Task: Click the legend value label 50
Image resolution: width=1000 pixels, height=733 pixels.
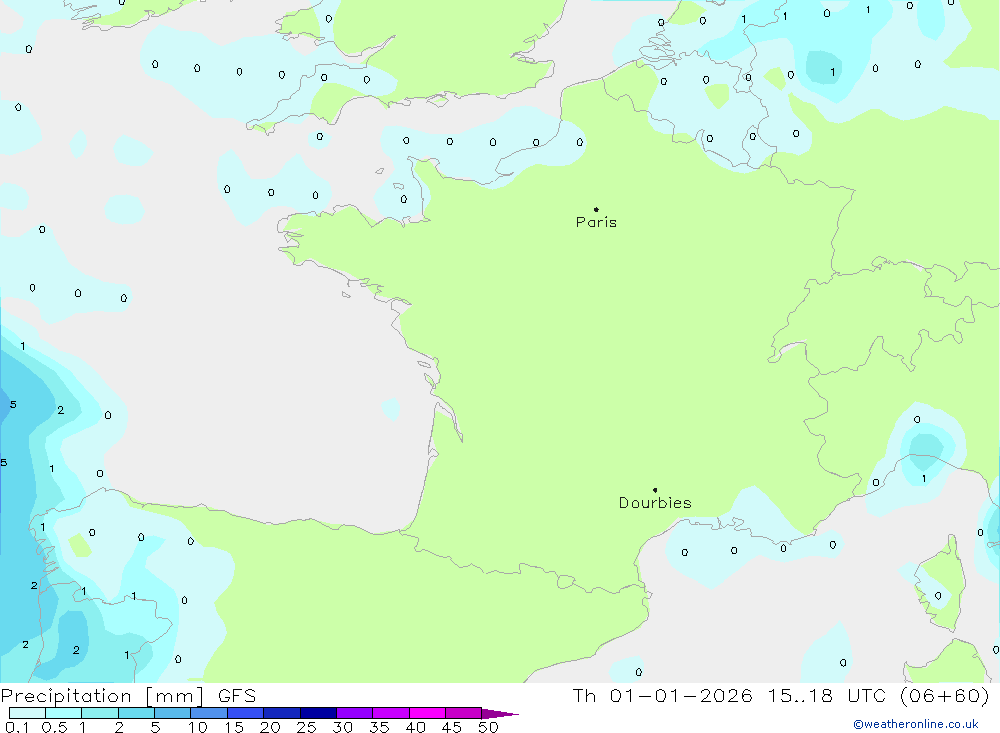Action: click(488, 727)
